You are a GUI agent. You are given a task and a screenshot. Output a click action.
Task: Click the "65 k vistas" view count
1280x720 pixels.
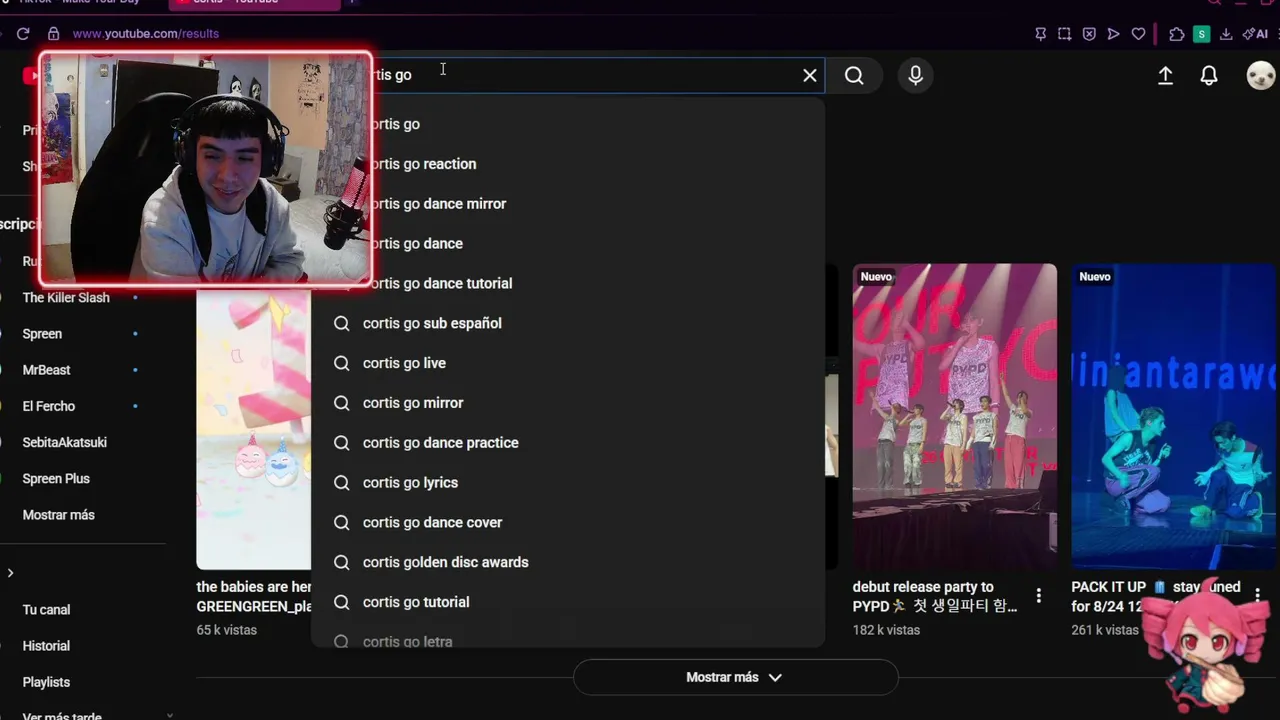click(227, 630)
